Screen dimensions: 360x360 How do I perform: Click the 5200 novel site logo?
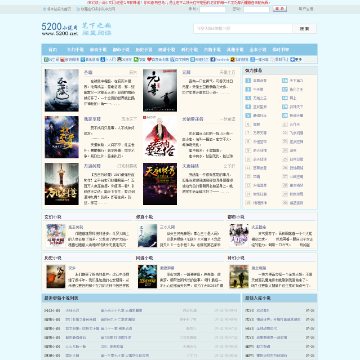[59, 29]
